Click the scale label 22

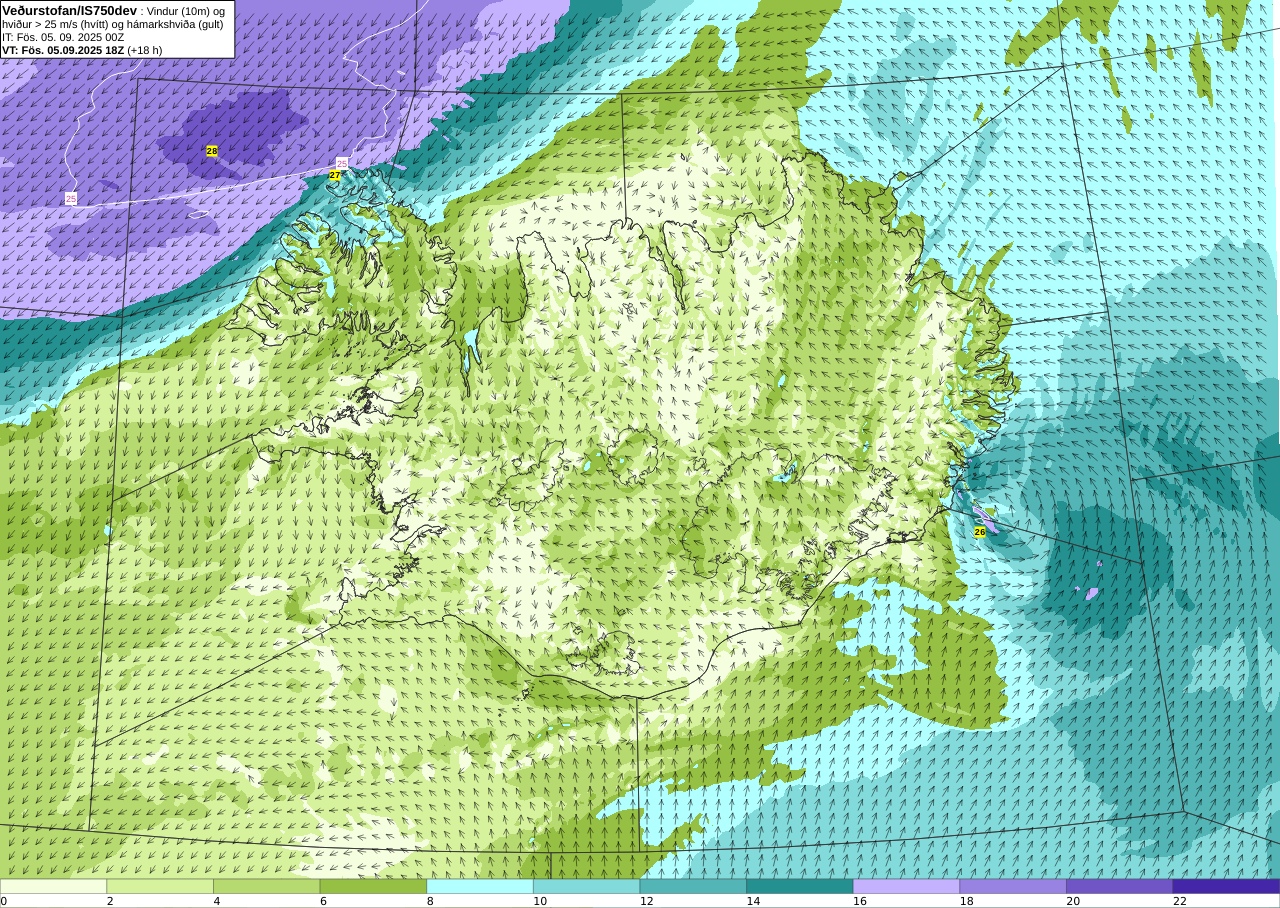coord(1180,901)
